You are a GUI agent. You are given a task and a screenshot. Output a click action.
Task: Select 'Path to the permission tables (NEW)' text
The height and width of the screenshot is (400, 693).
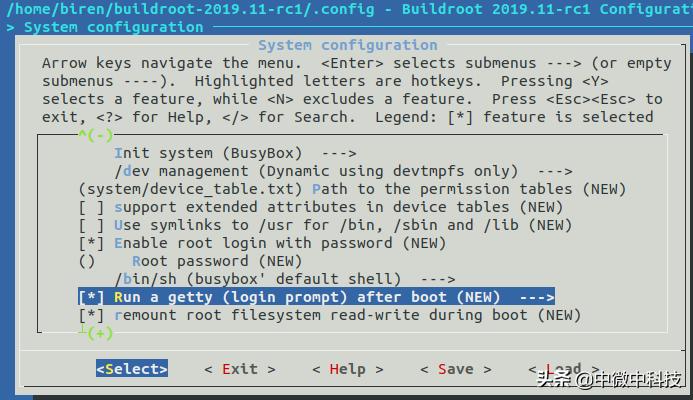click(x=469, y=189)
